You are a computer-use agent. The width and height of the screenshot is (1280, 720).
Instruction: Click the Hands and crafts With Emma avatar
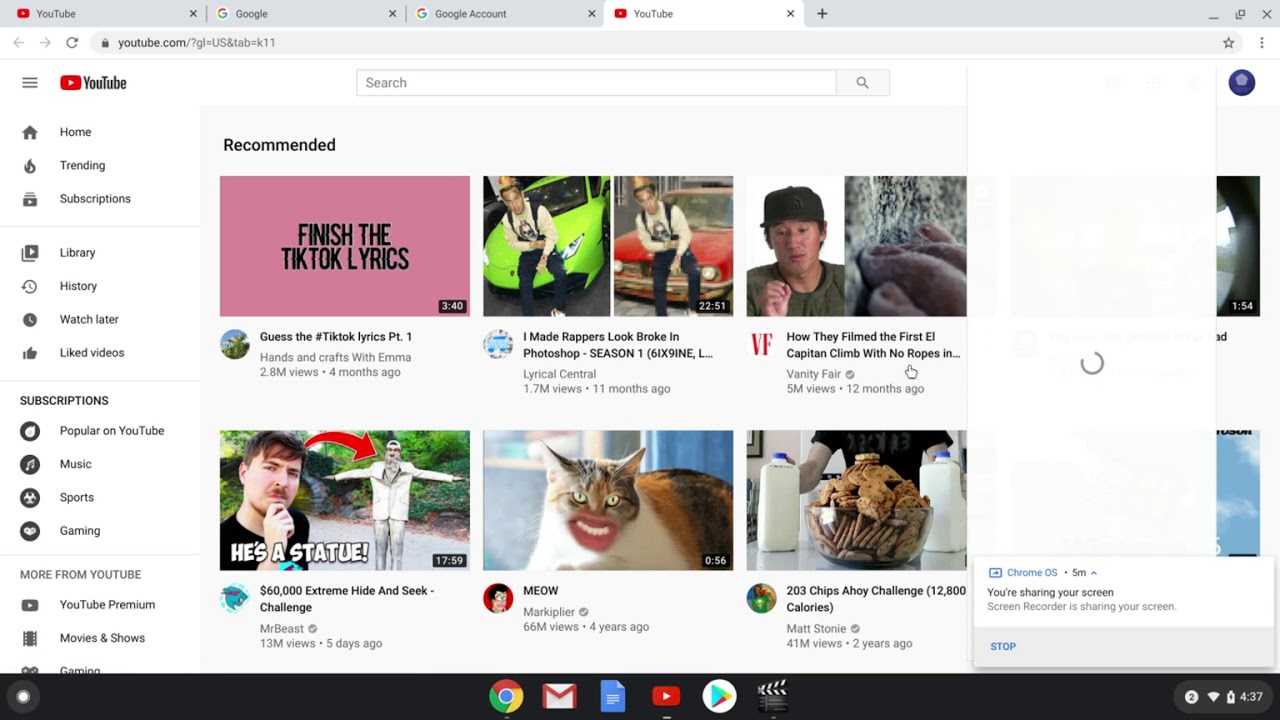click(235, 344)
